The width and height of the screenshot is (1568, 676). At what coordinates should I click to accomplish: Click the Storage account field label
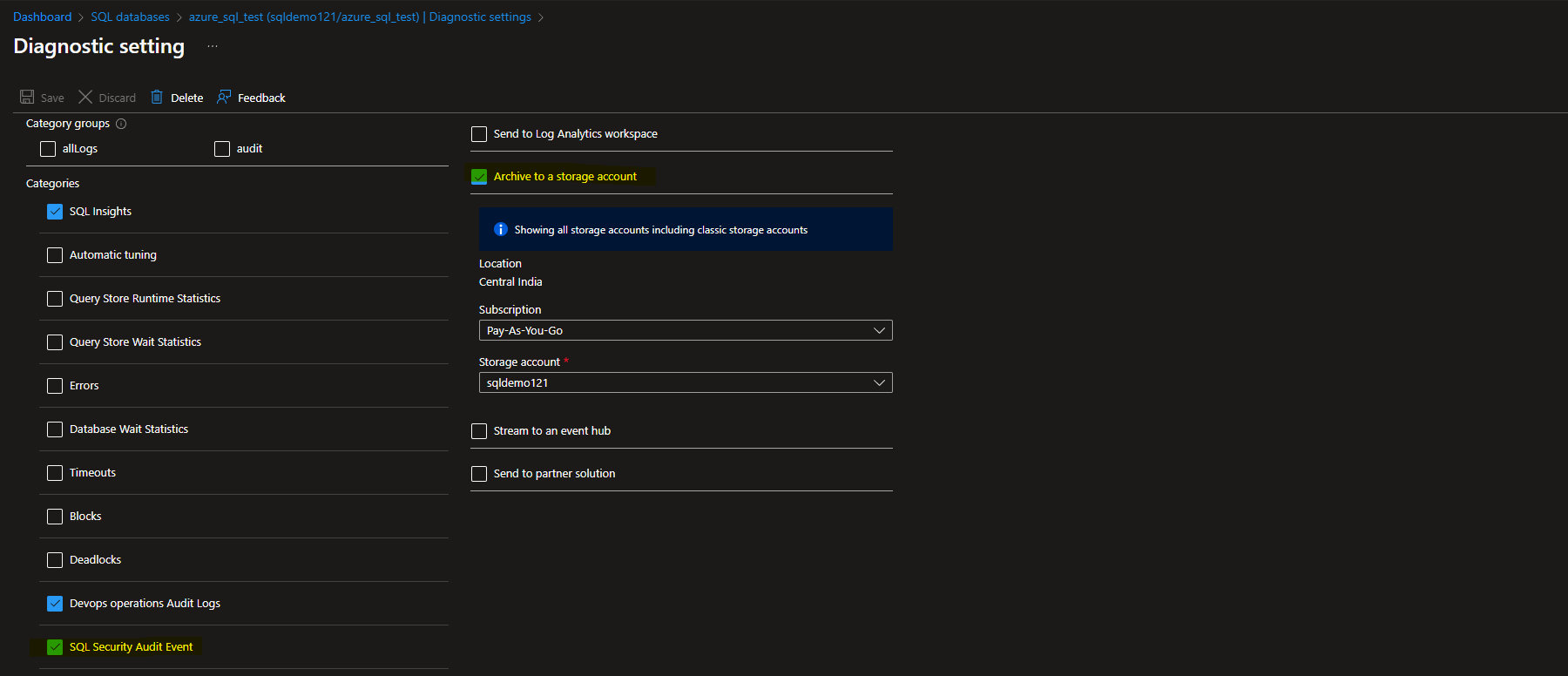[x=519, y=362]
